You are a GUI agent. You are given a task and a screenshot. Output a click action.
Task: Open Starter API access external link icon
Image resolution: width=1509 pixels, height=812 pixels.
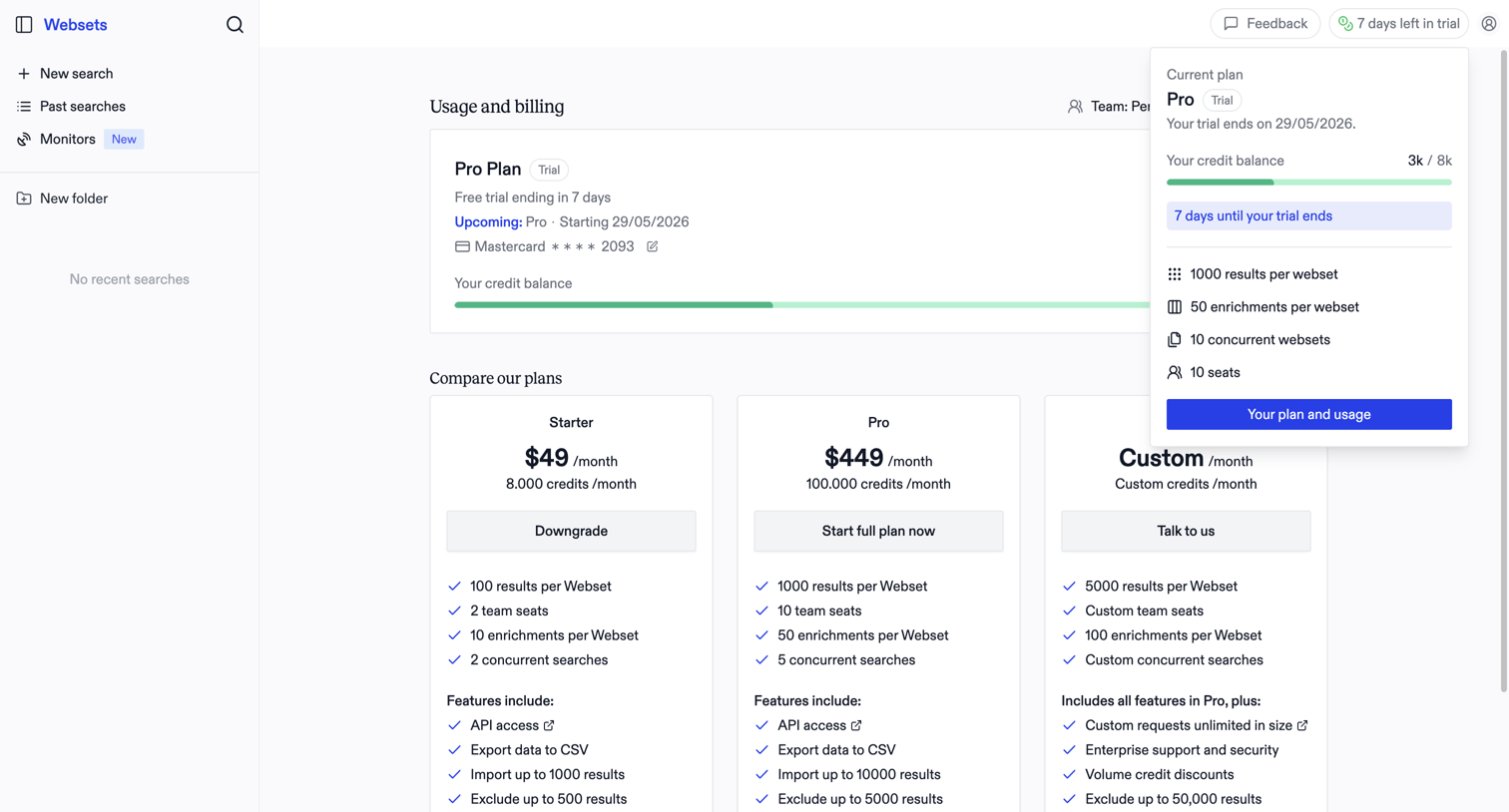(x=549, y=726)
